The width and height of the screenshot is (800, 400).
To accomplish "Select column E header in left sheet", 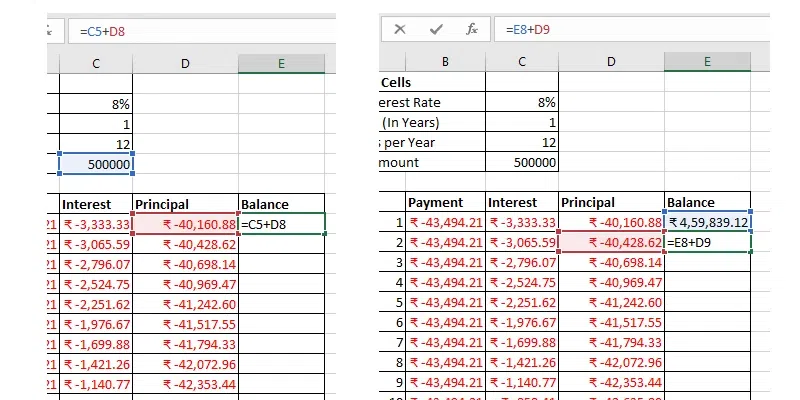I will 282,64.
